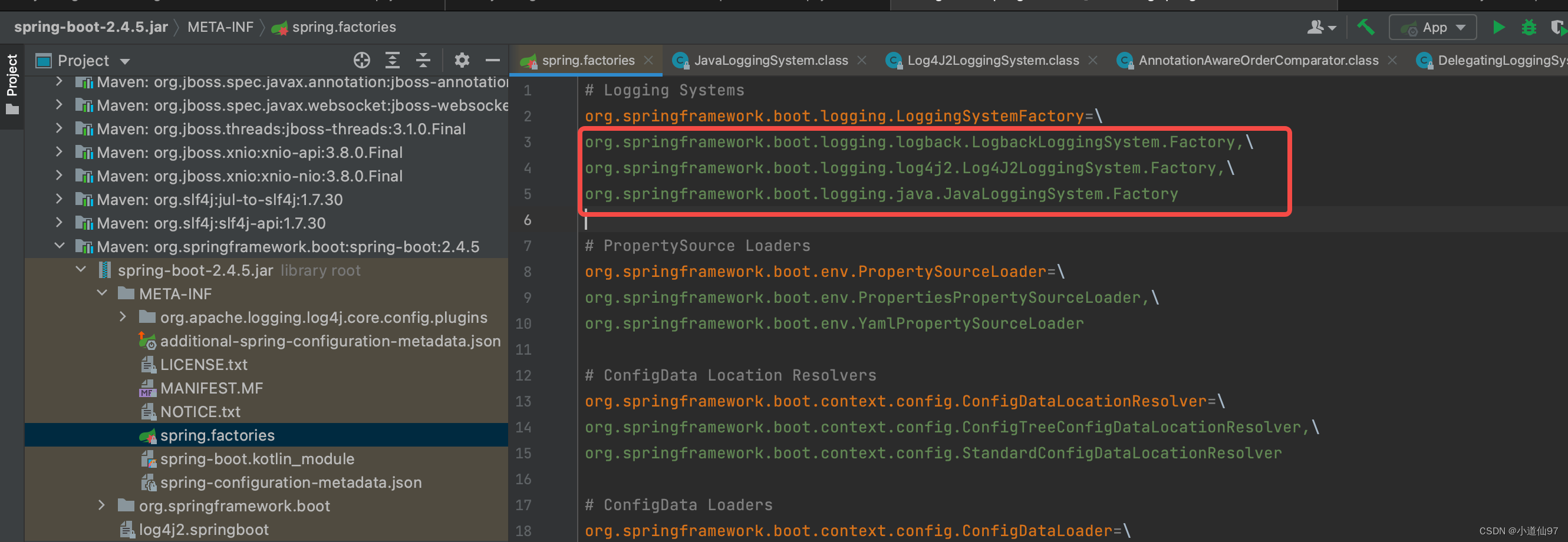Open the Project view dropdown

coord(83,60)
